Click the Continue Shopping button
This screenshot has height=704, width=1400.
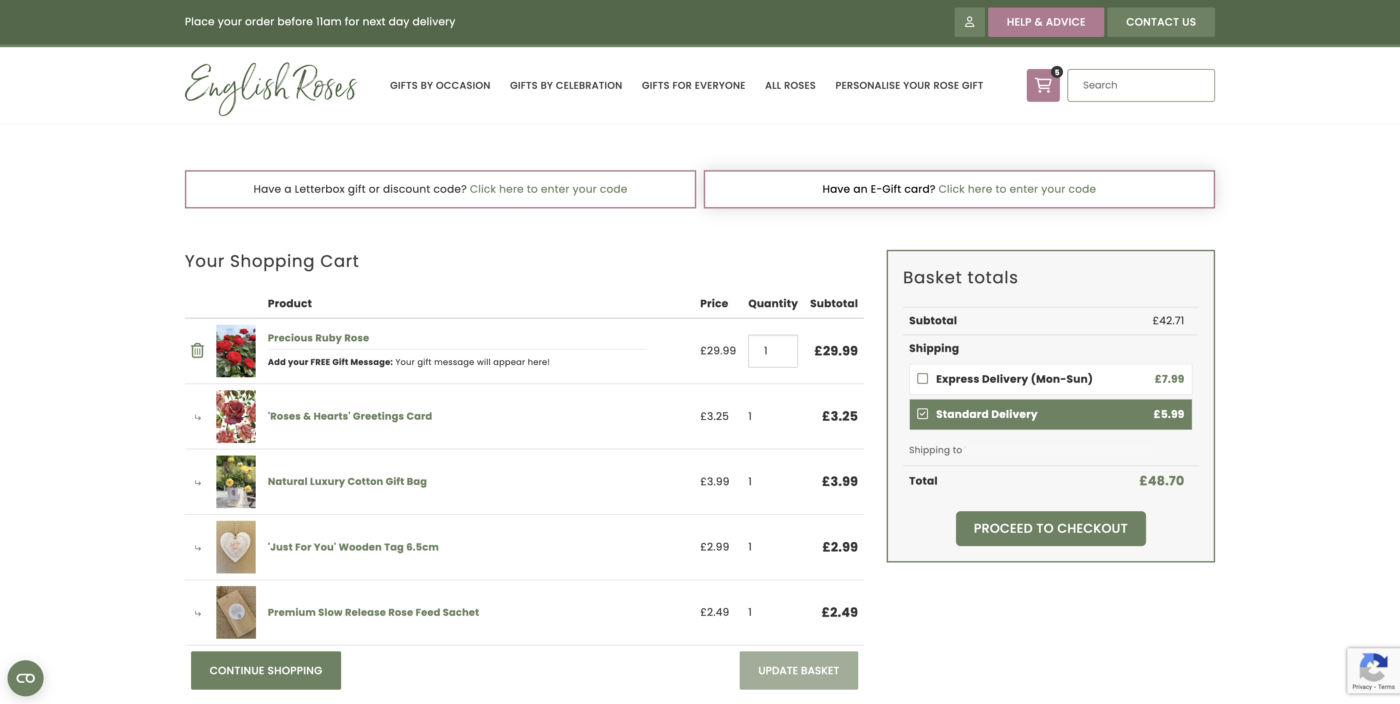266,670
